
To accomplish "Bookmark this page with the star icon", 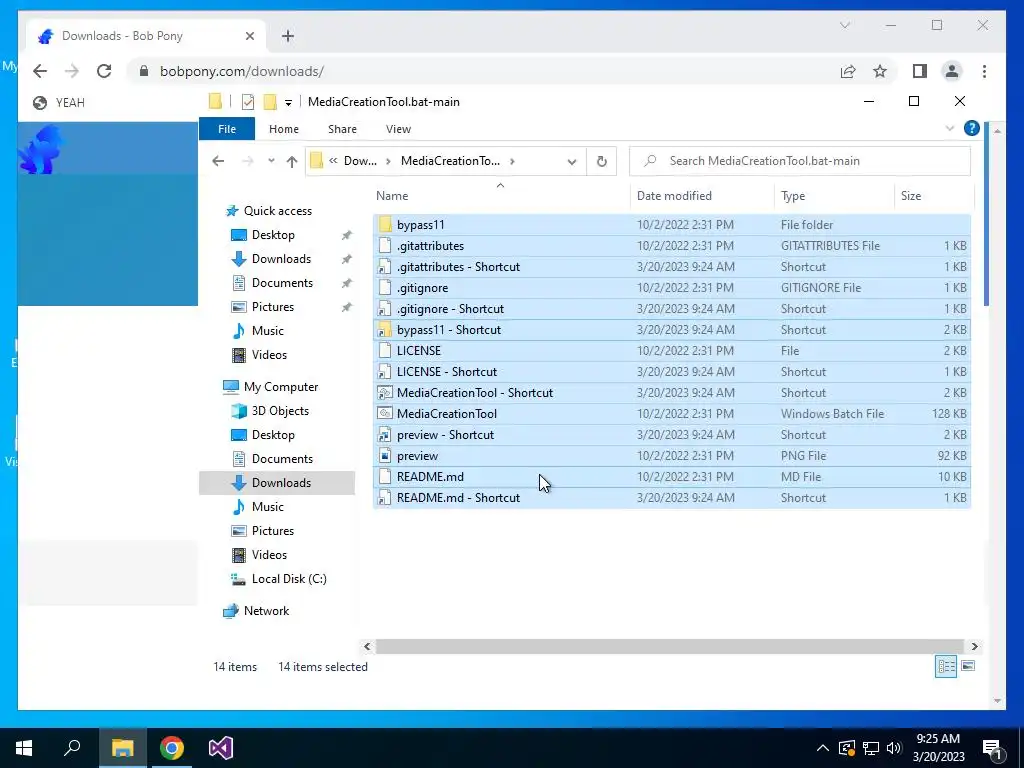I will click(880, 71).
